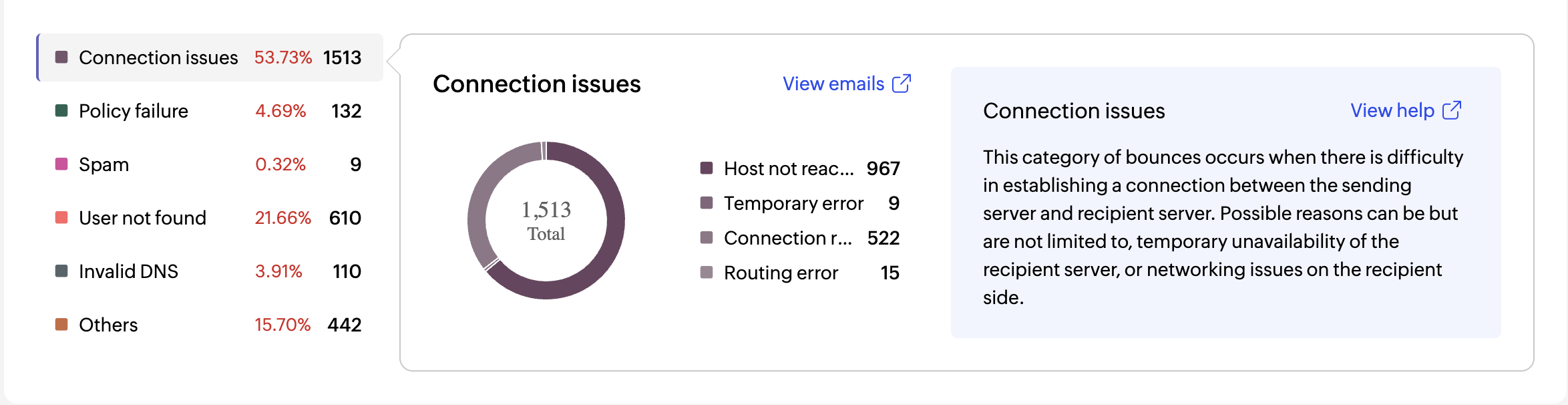Select the Connection issues category tab
This screenshot has height=405, width=1568.
point(210,57)
